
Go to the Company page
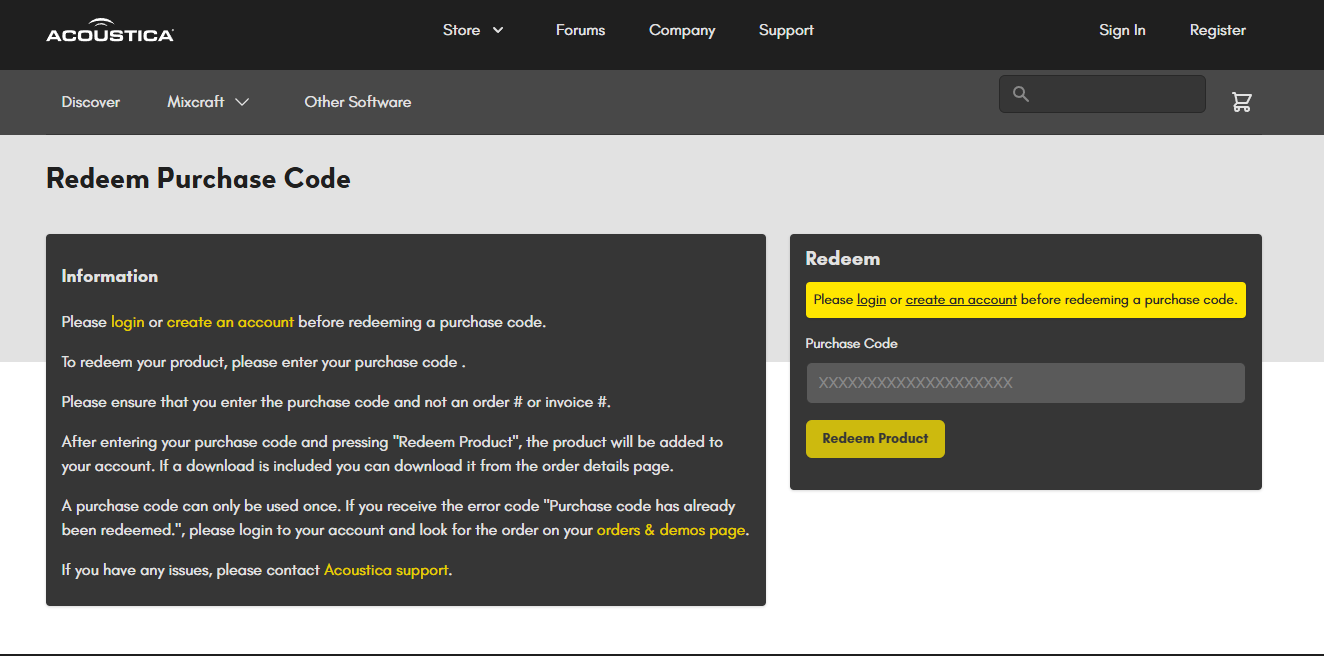coord(682,30)
